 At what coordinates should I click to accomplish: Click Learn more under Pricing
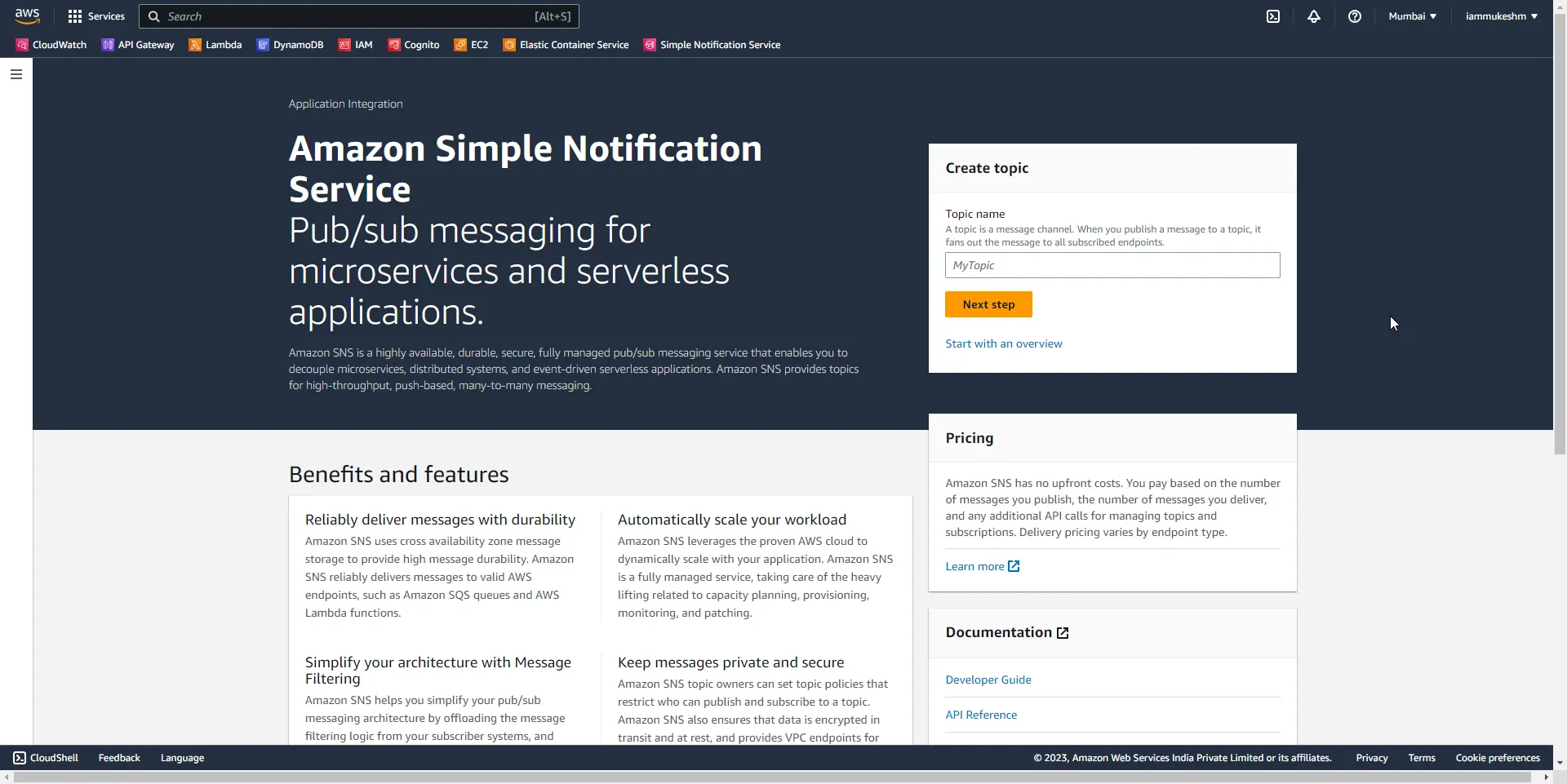[x=981, y=566]
